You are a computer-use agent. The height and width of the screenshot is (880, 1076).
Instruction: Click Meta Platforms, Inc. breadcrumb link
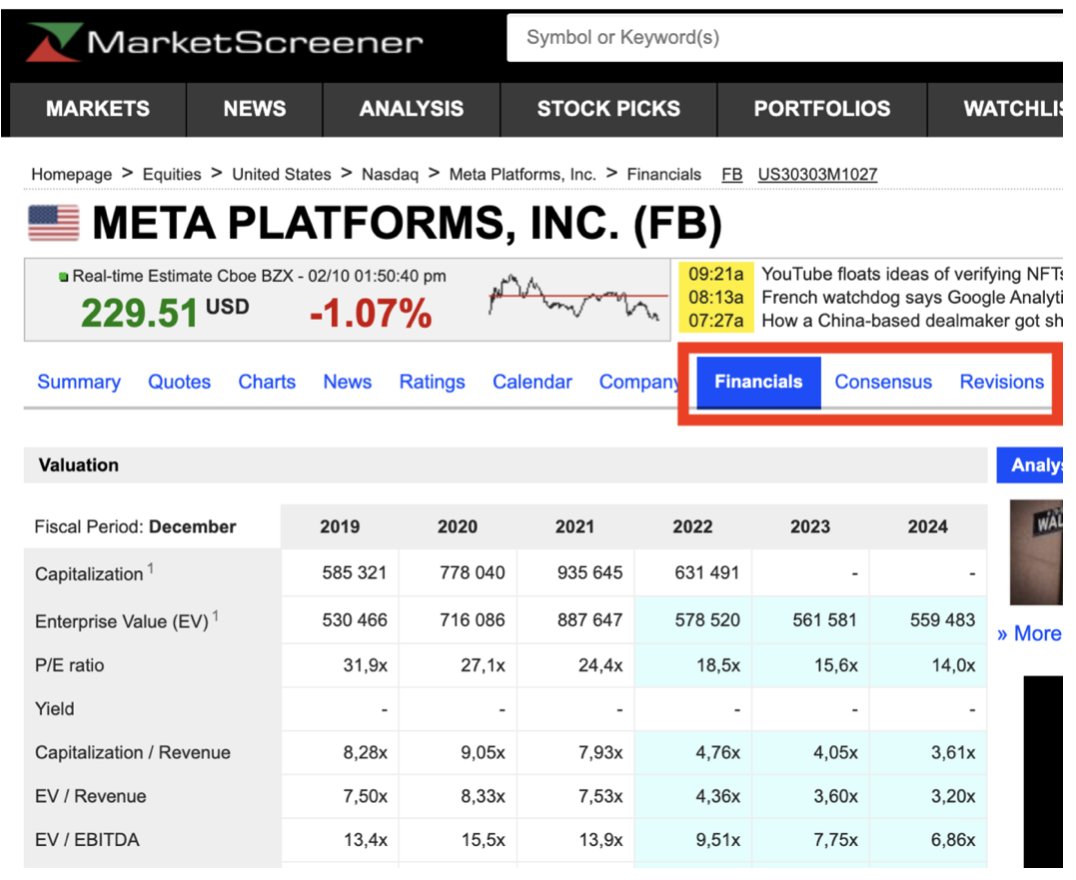pos(522,174)
